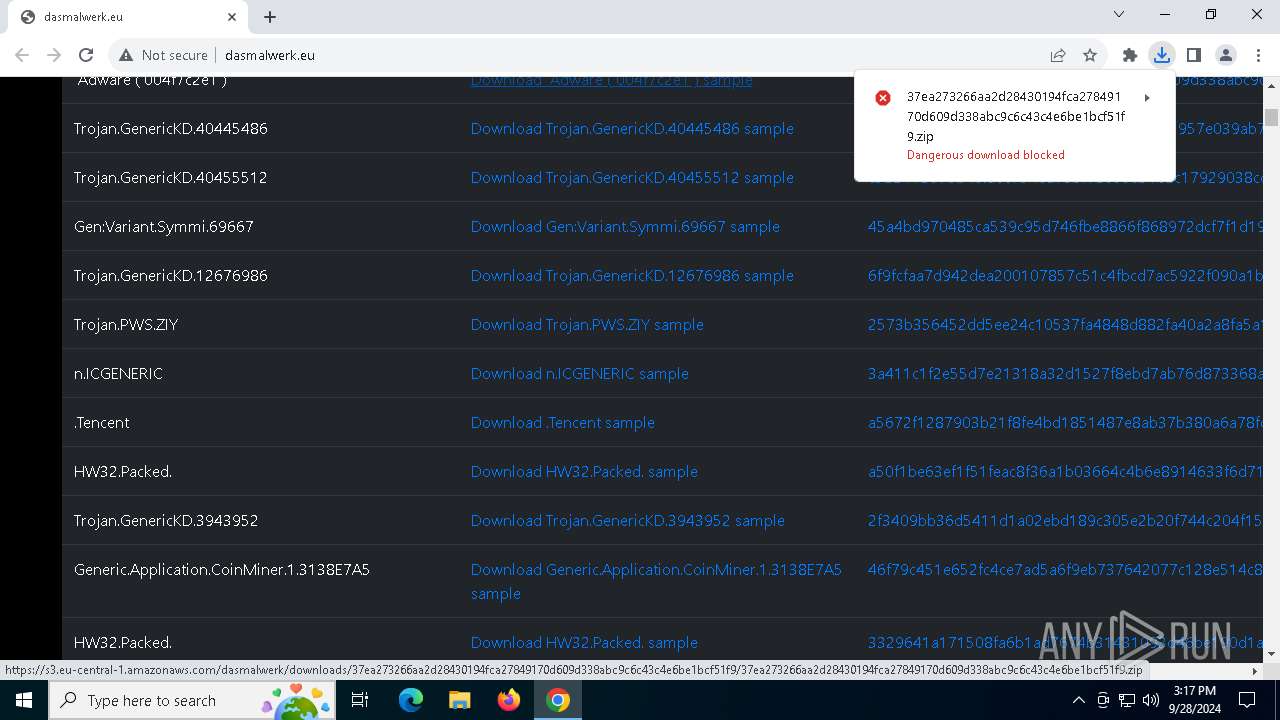Close the dasmalwerk.eu tab
1280x720 pixels.
click(x=232, y=16)
